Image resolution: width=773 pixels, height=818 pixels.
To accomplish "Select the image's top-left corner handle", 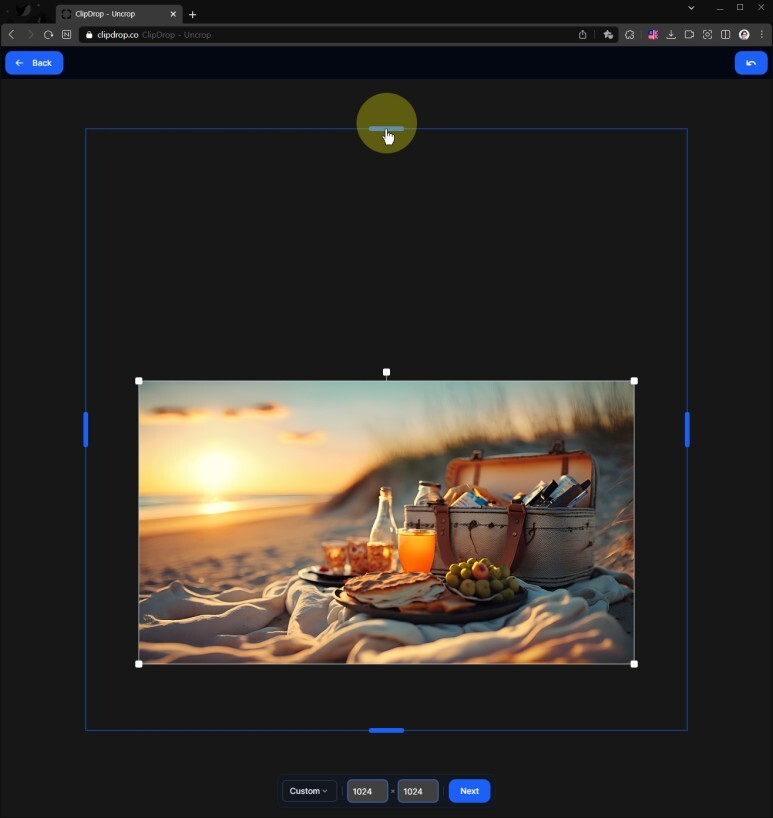I will [139, 381].
